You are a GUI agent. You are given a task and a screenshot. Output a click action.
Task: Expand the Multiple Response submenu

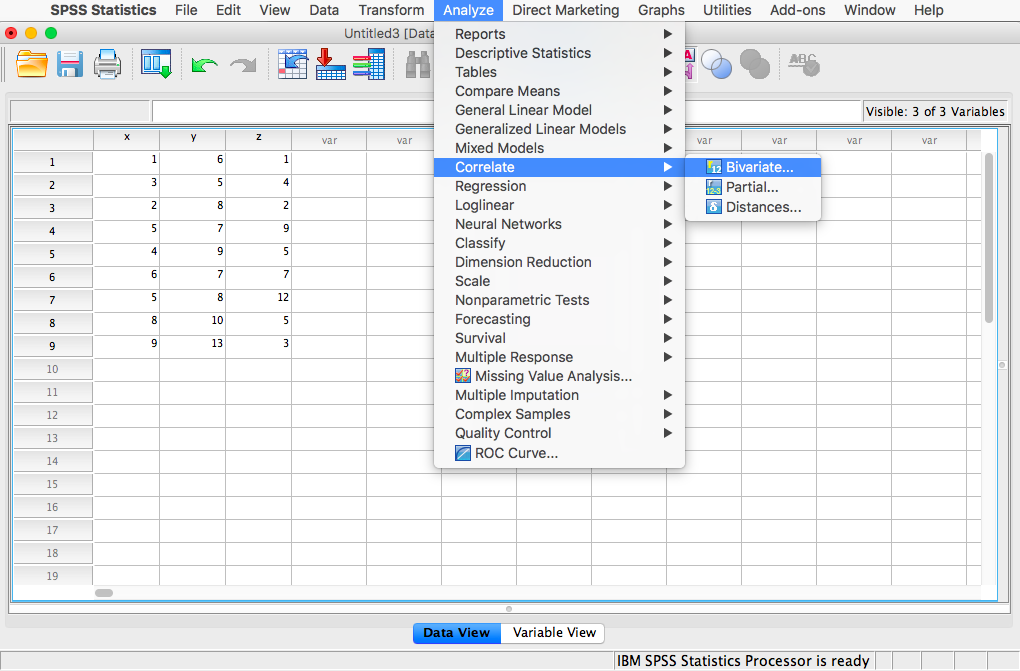tap(559, 357)
